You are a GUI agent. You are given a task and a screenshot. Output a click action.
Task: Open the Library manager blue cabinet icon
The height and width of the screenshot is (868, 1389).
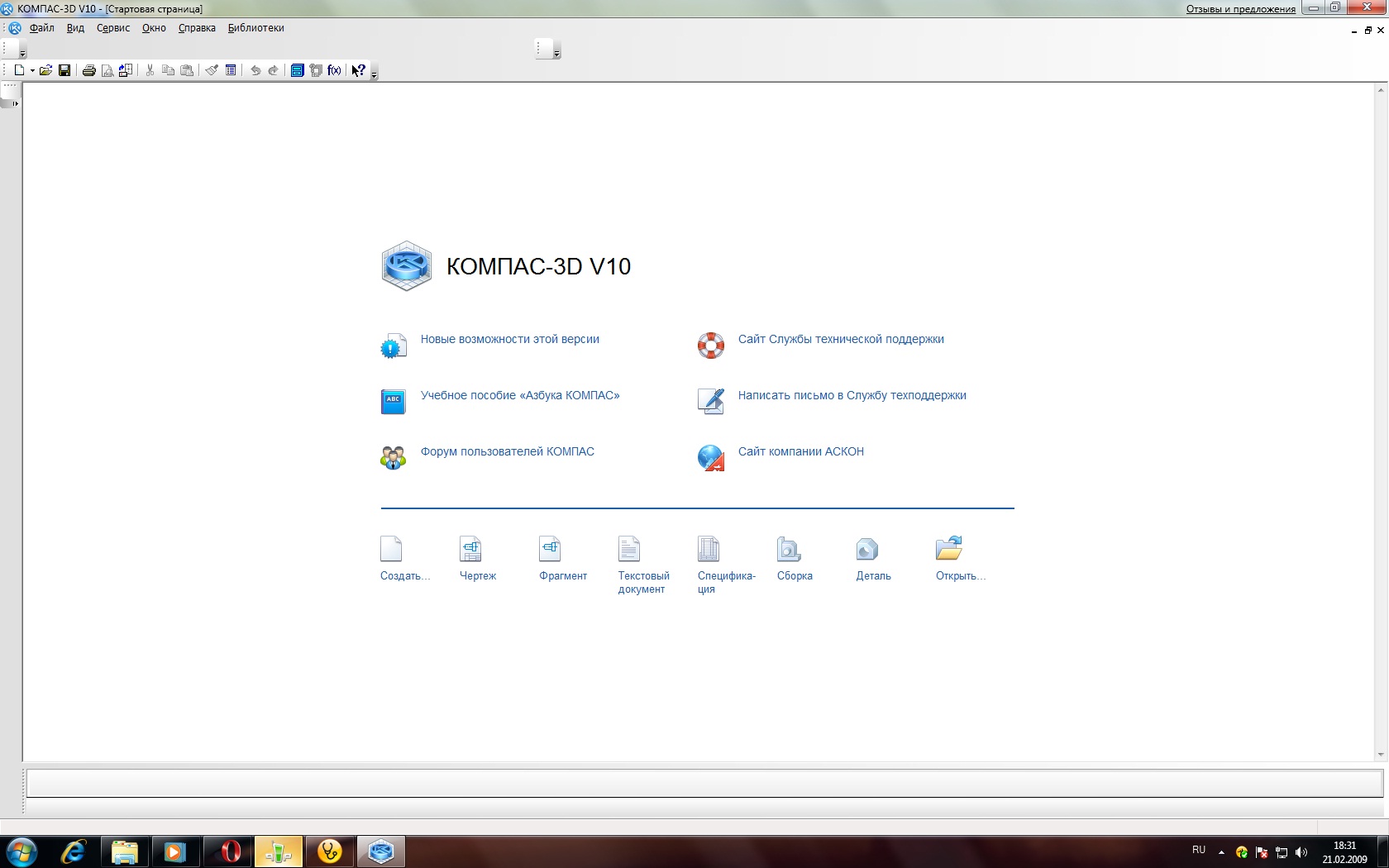[298, 70]
